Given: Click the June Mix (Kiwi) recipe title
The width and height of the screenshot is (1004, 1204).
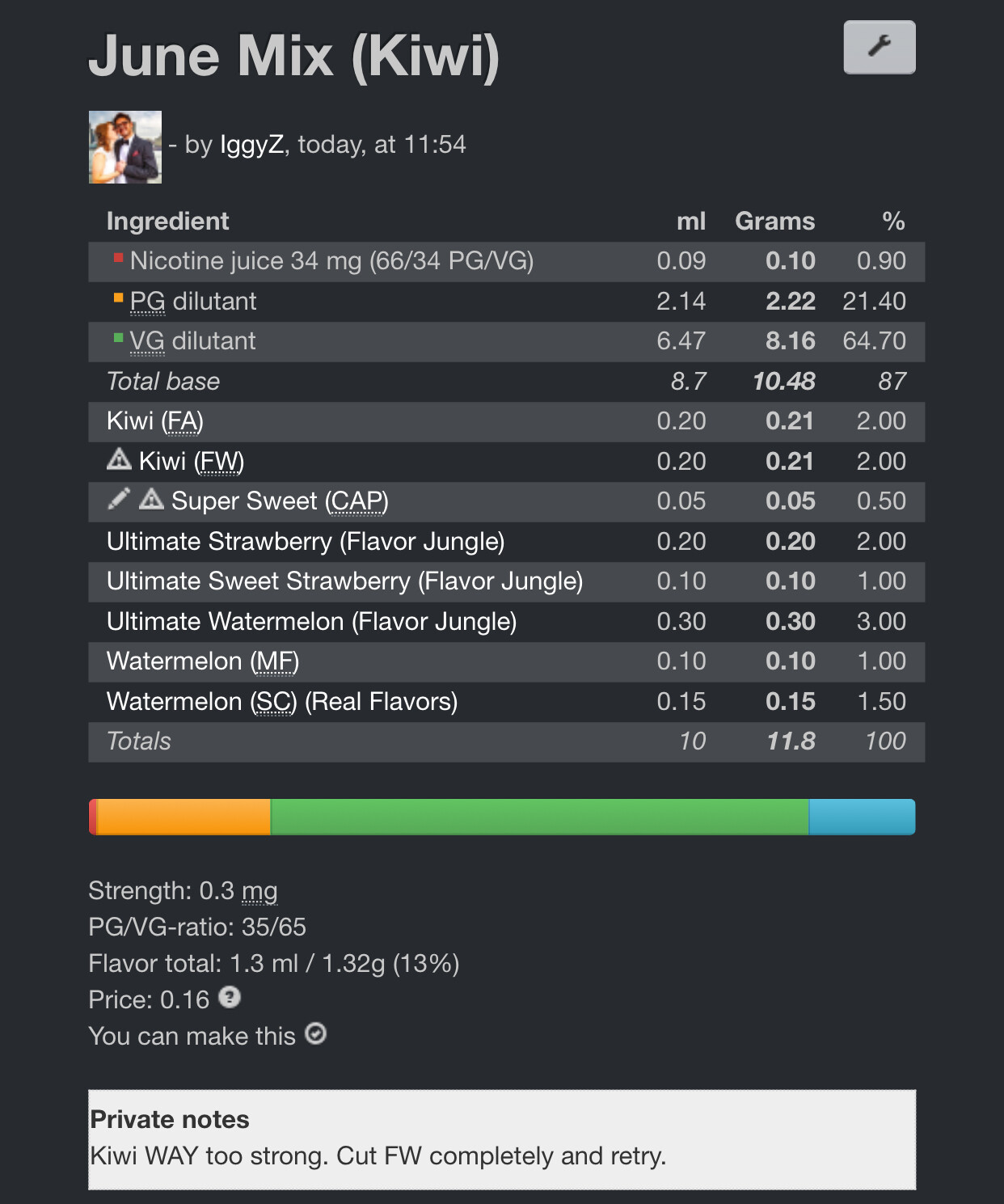Looking at the screenshot, I should [x=294, y=57].
